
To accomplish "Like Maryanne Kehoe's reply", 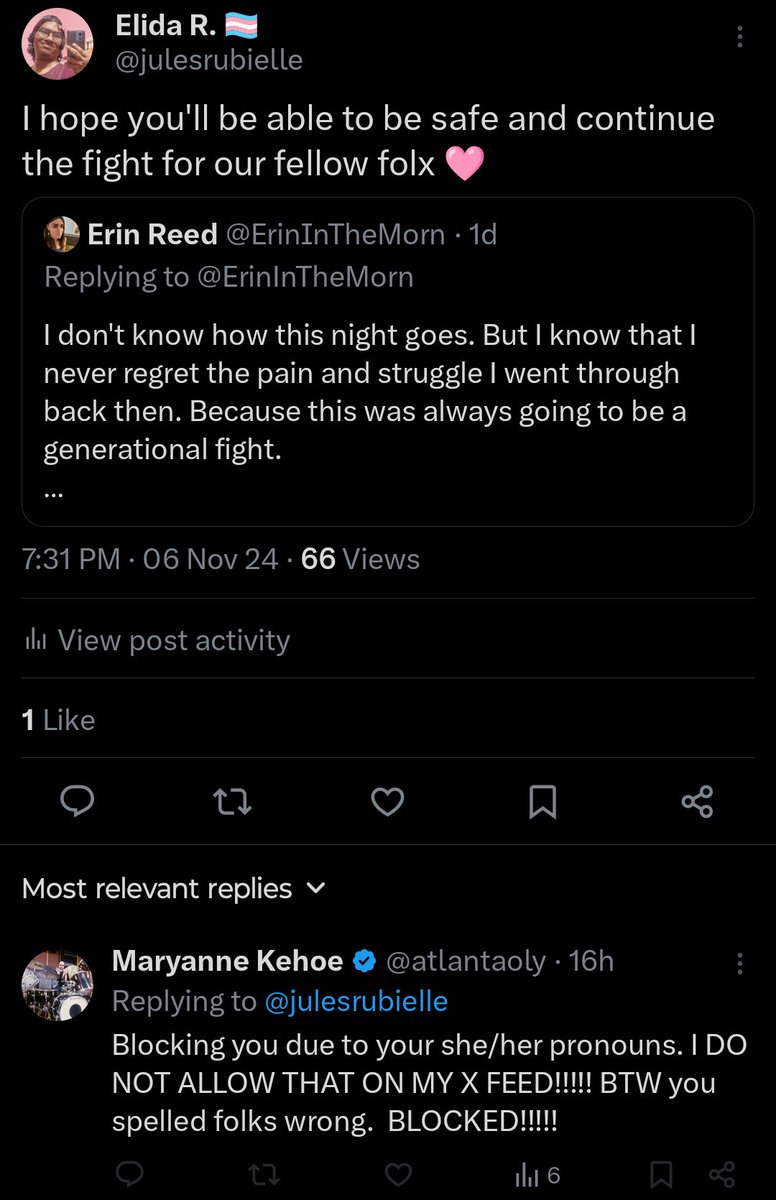I will tap(398, 1174).
